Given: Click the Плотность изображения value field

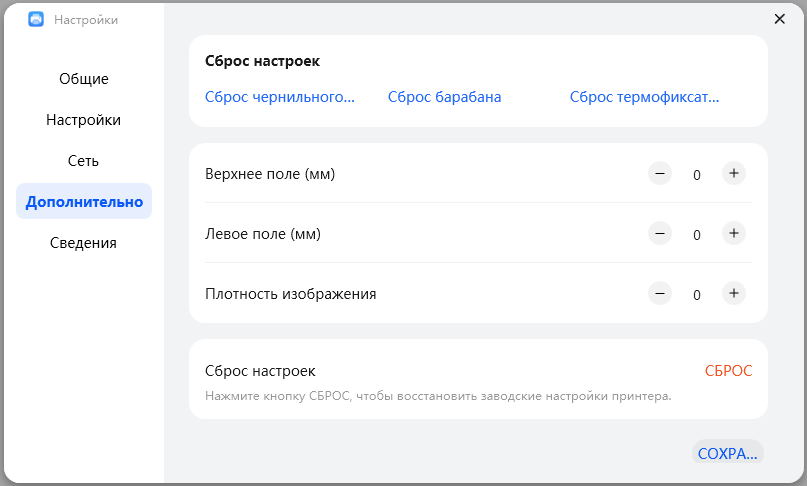Looking at the screenshot, I should 697,295.
